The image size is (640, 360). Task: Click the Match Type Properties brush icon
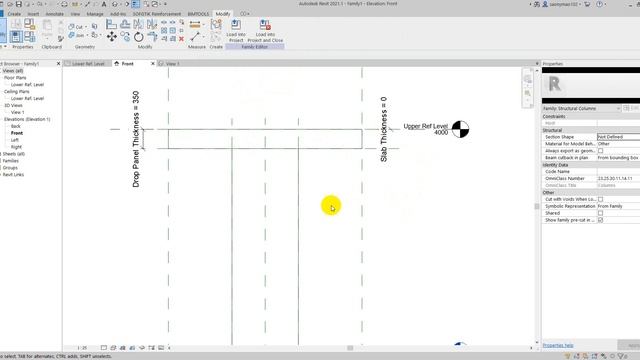coord(61,39)
